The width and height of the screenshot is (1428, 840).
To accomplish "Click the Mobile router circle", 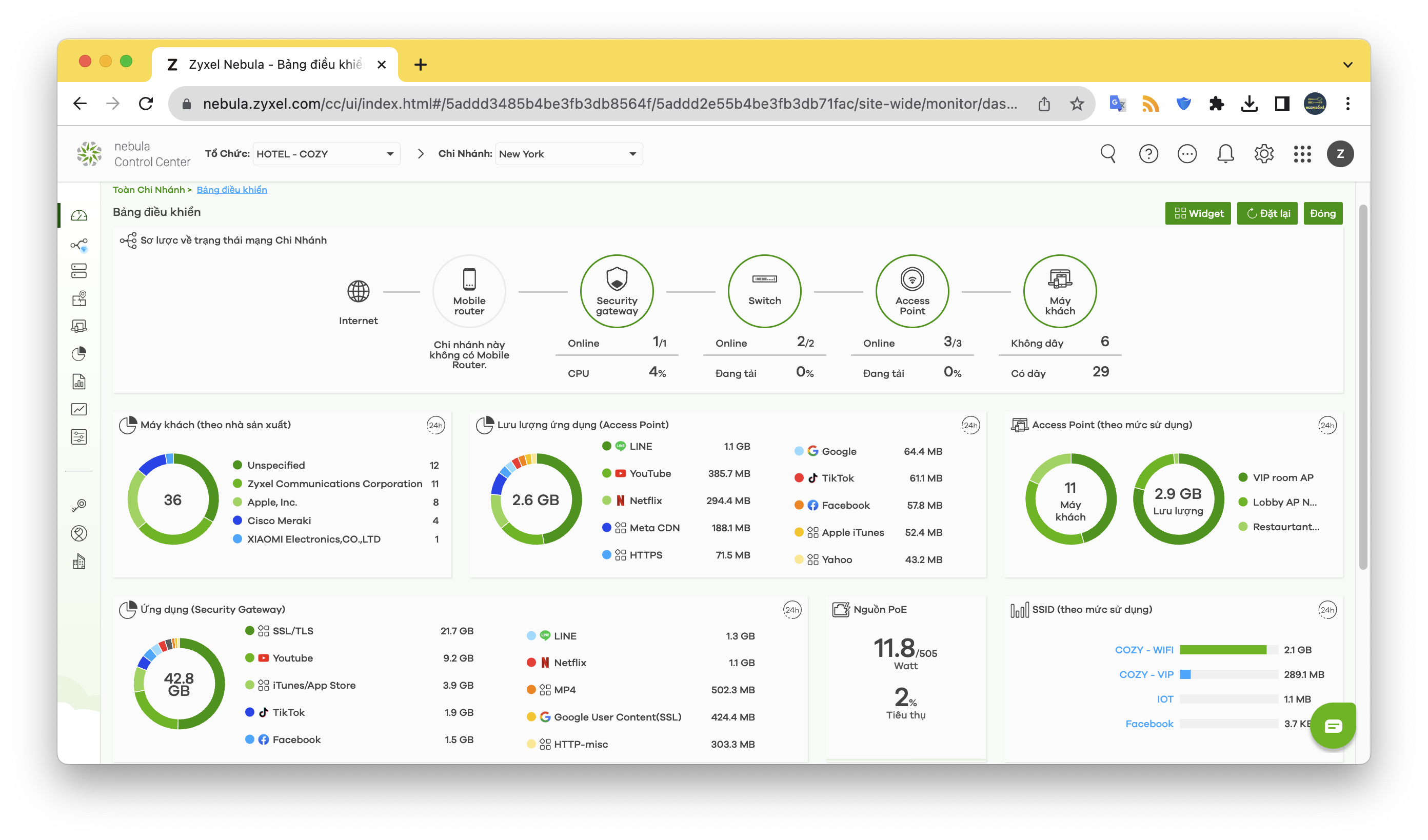I will coord(469,291).
